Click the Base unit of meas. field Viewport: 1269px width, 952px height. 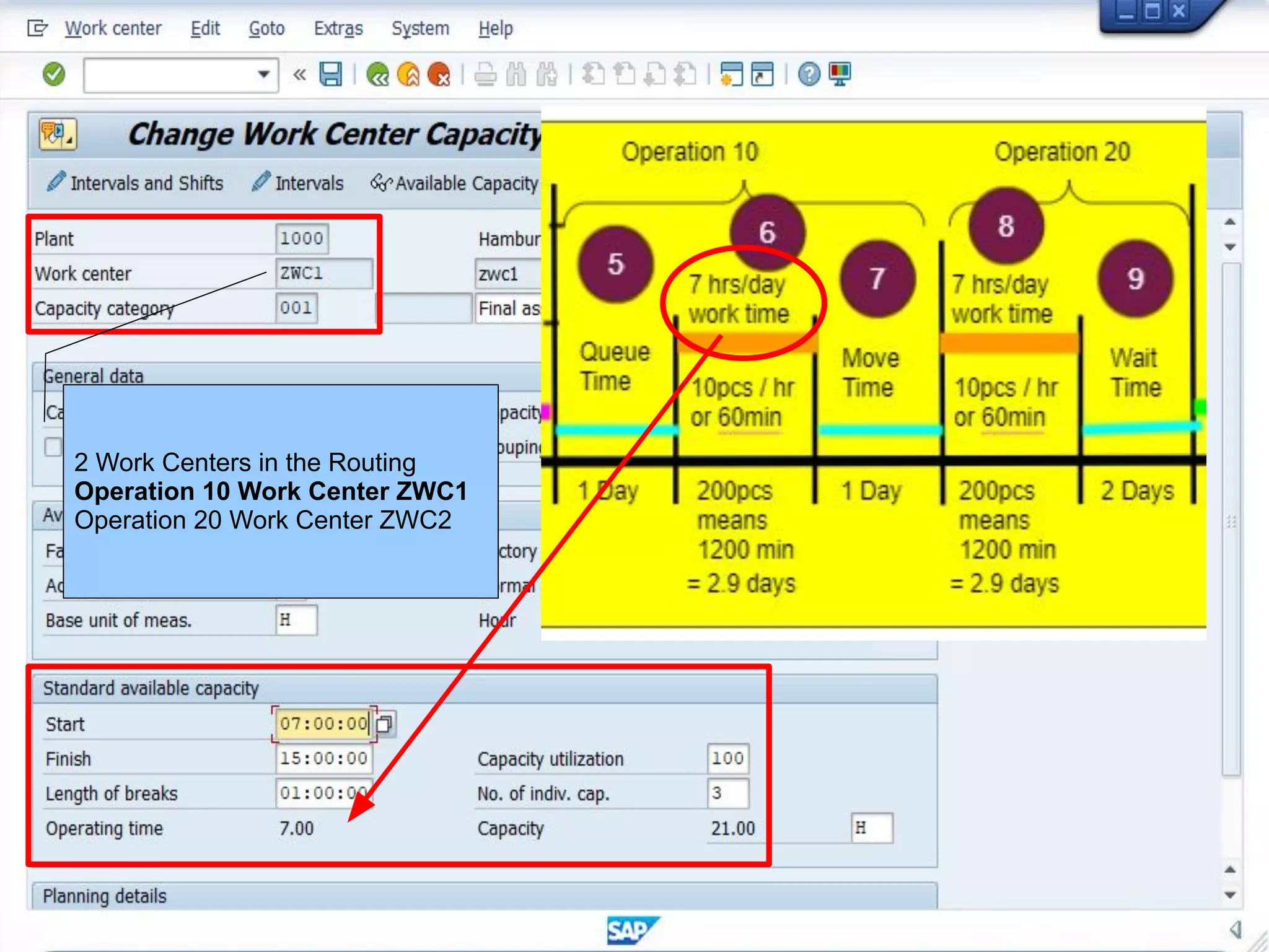click(x=296, y=620)
